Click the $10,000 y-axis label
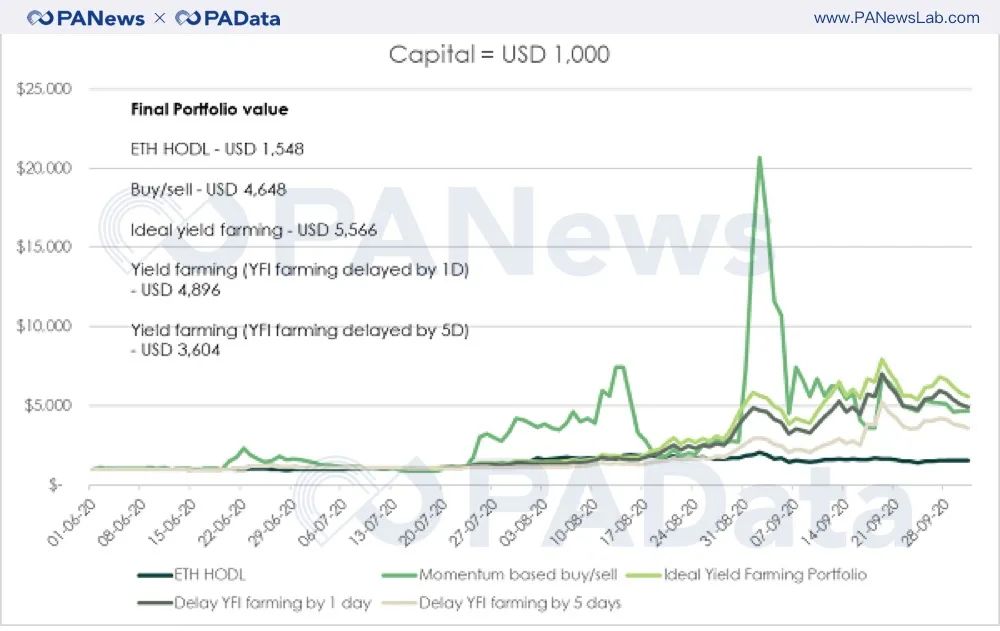The image size is (1000, 631). (44, 326)
